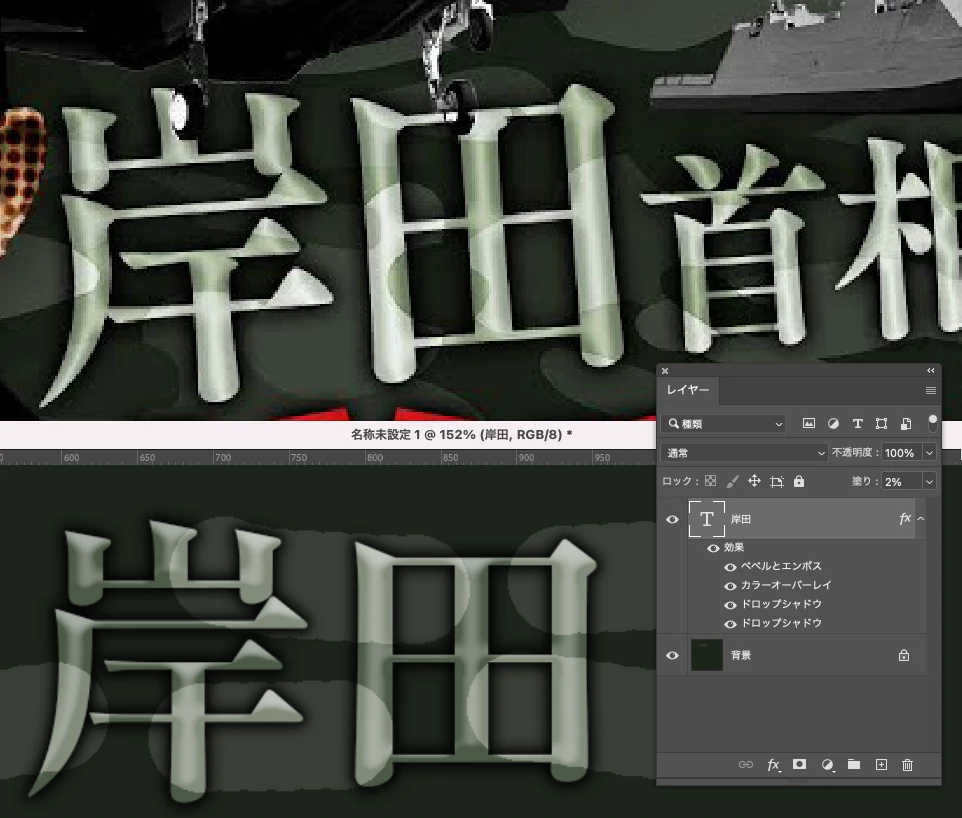Screen dimensions: 962x818
Task: Create new fill or adjustment layer
Action: [x=828, y=765]
